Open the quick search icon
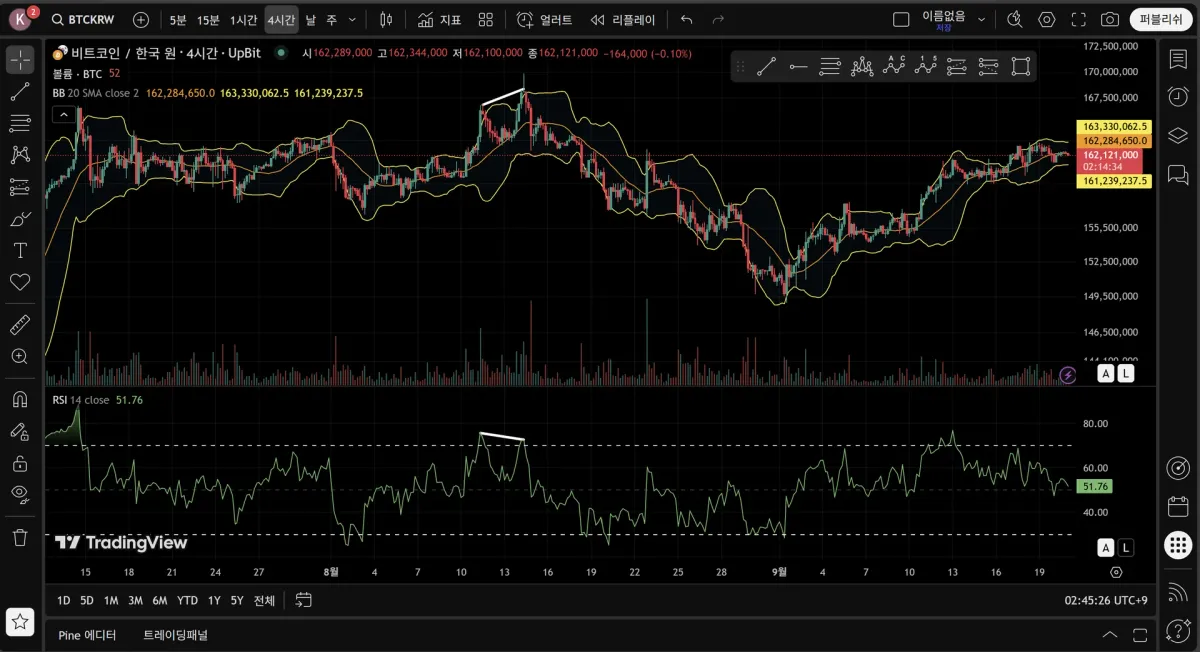The height and width of the screenshot is (652, 1200). (1015, 20)
